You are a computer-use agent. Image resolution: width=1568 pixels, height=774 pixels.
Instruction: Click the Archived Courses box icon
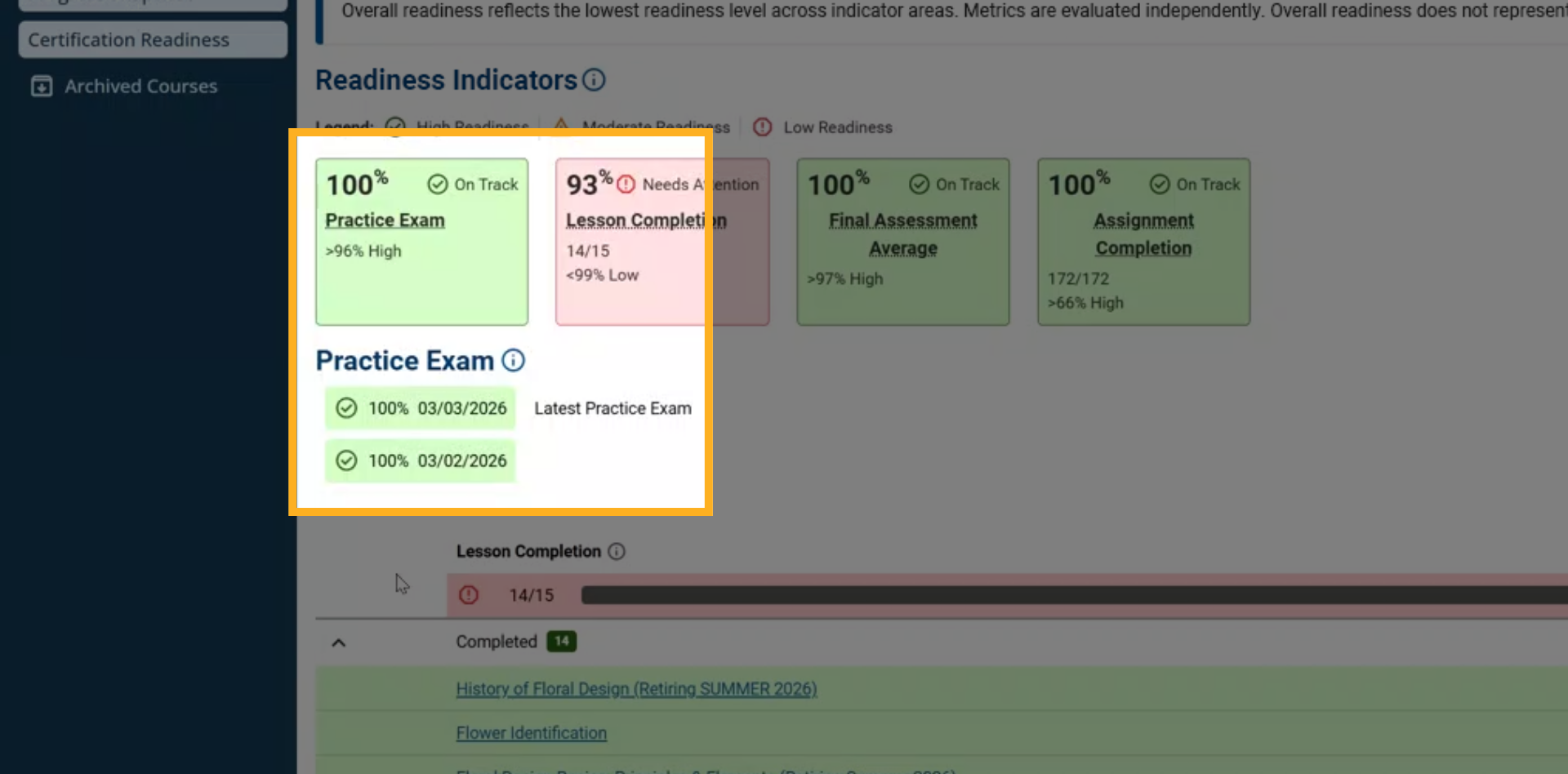click(x=42, y=87)
